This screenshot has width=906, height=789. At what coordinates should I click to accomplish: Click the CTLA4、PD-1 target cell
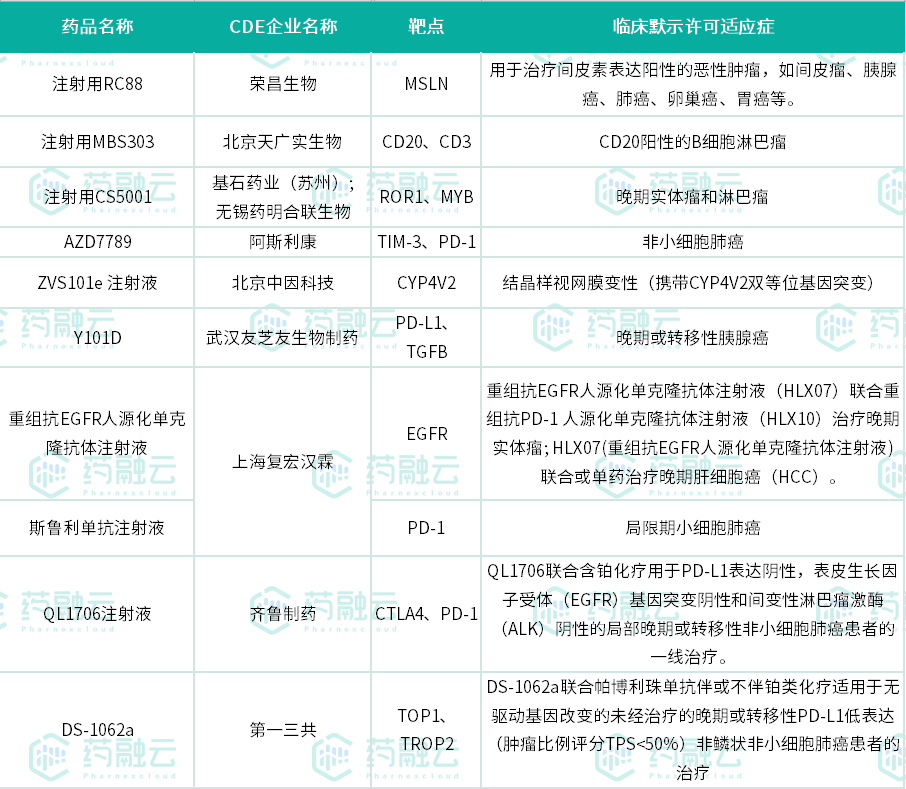pos(426,614)
